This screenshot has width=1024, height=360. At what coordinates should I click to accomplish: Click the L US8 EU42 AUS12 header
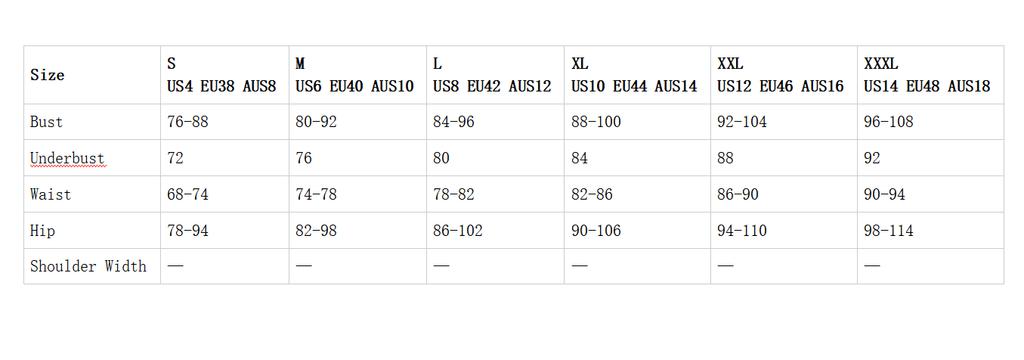pos(496,74)
